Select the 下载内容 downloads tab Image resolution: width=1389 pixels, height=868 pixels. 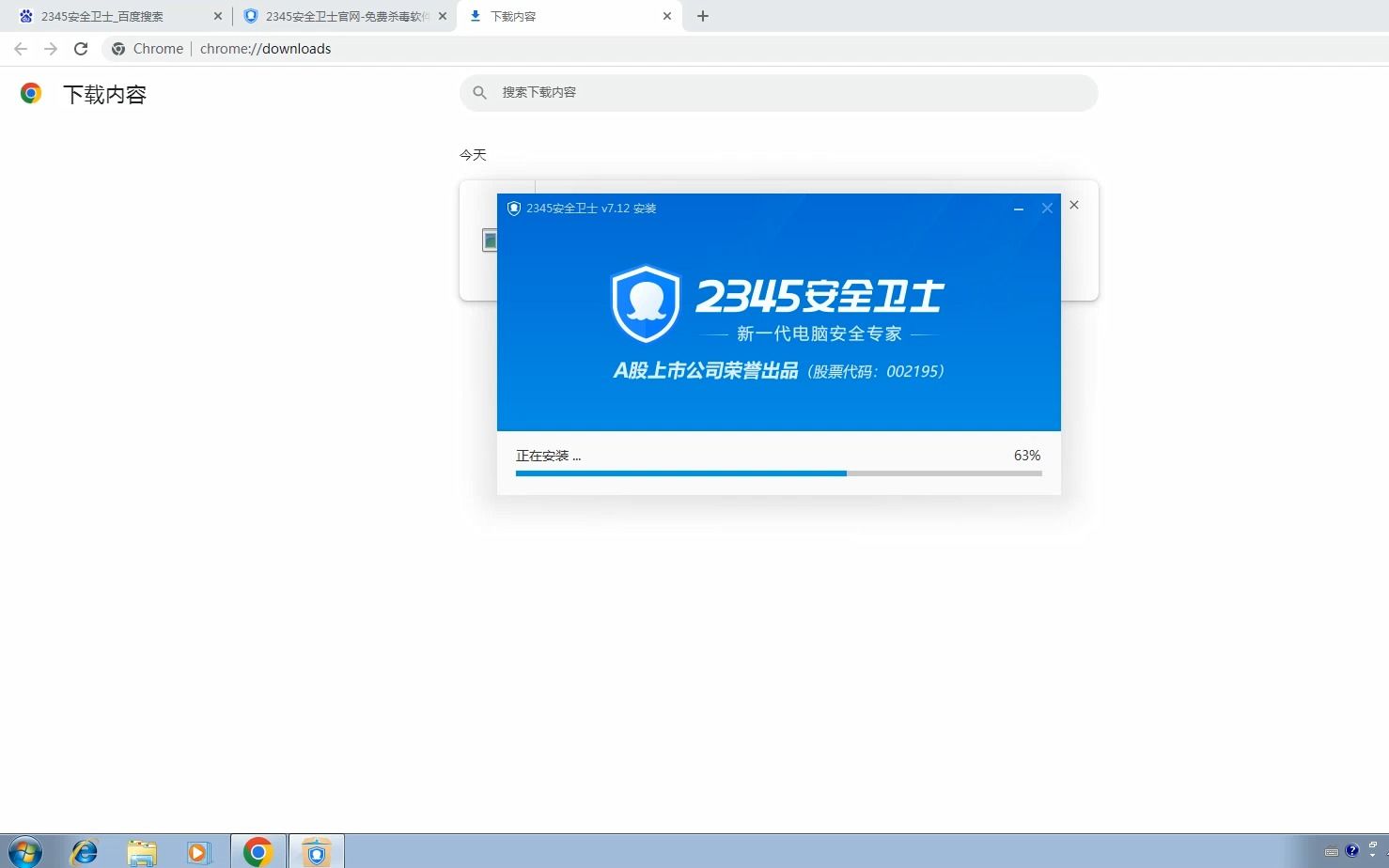click(x=569, y=16)
